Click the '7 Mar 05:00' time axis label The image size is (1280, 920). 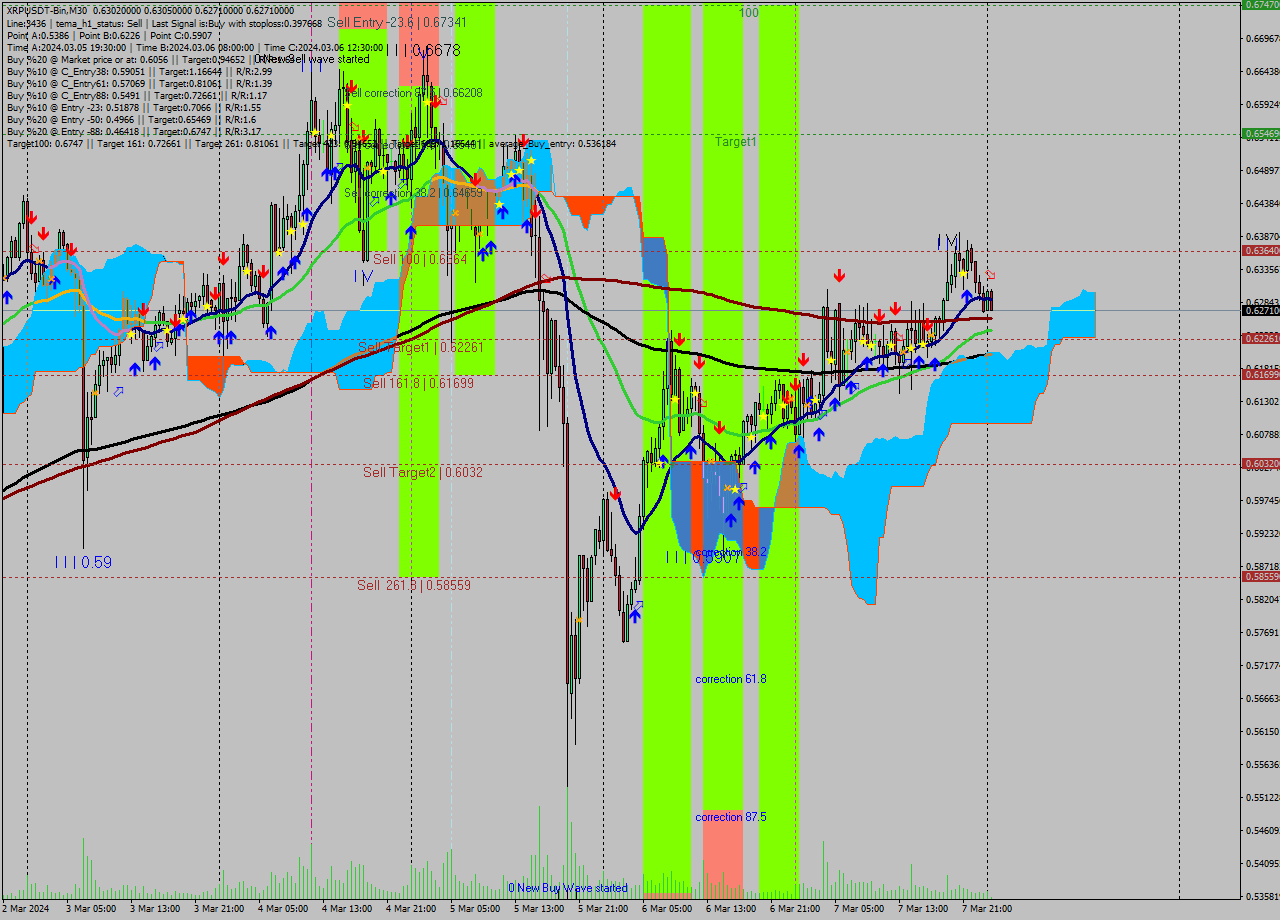859,909
